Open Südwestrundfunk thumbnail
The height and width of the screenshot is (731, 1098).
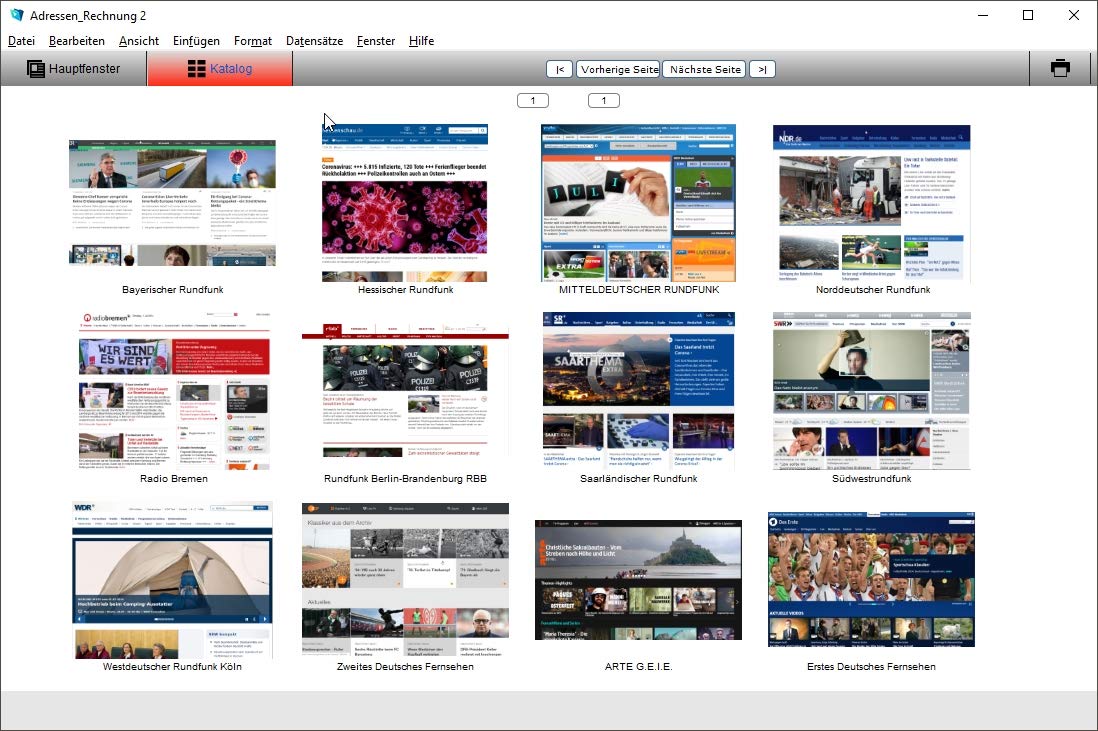872,391
